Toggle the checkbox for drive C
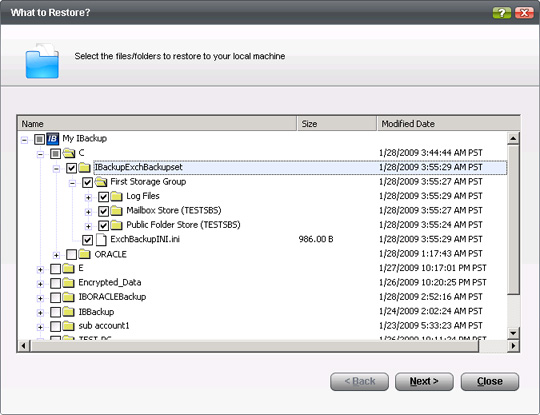 click(55, 154)
